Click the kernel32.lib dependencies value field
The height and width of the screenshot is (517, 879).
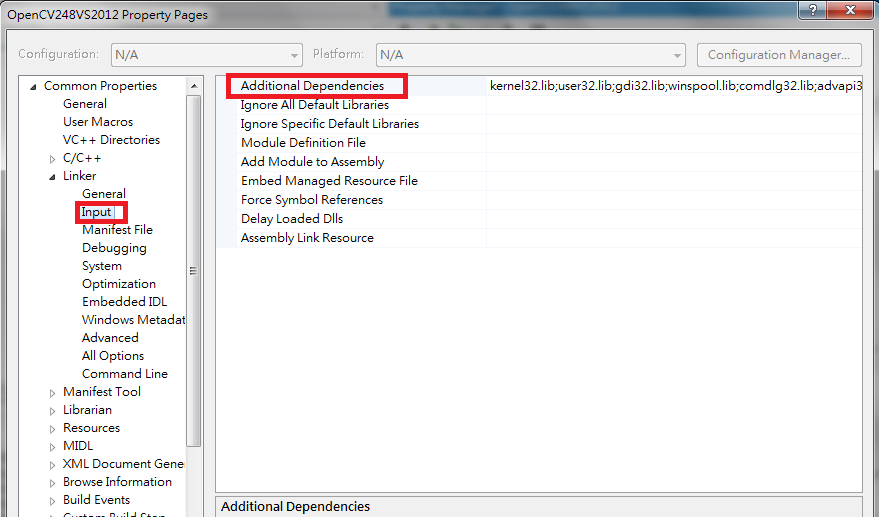pyautogui.click(x=674, y=86)
